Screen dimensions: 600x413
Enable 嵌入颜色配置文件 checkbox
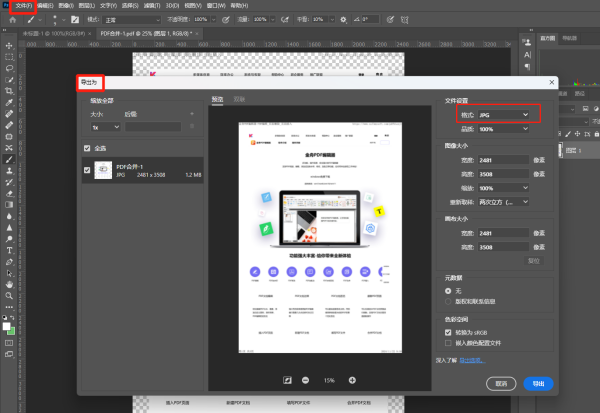point(448,341)
